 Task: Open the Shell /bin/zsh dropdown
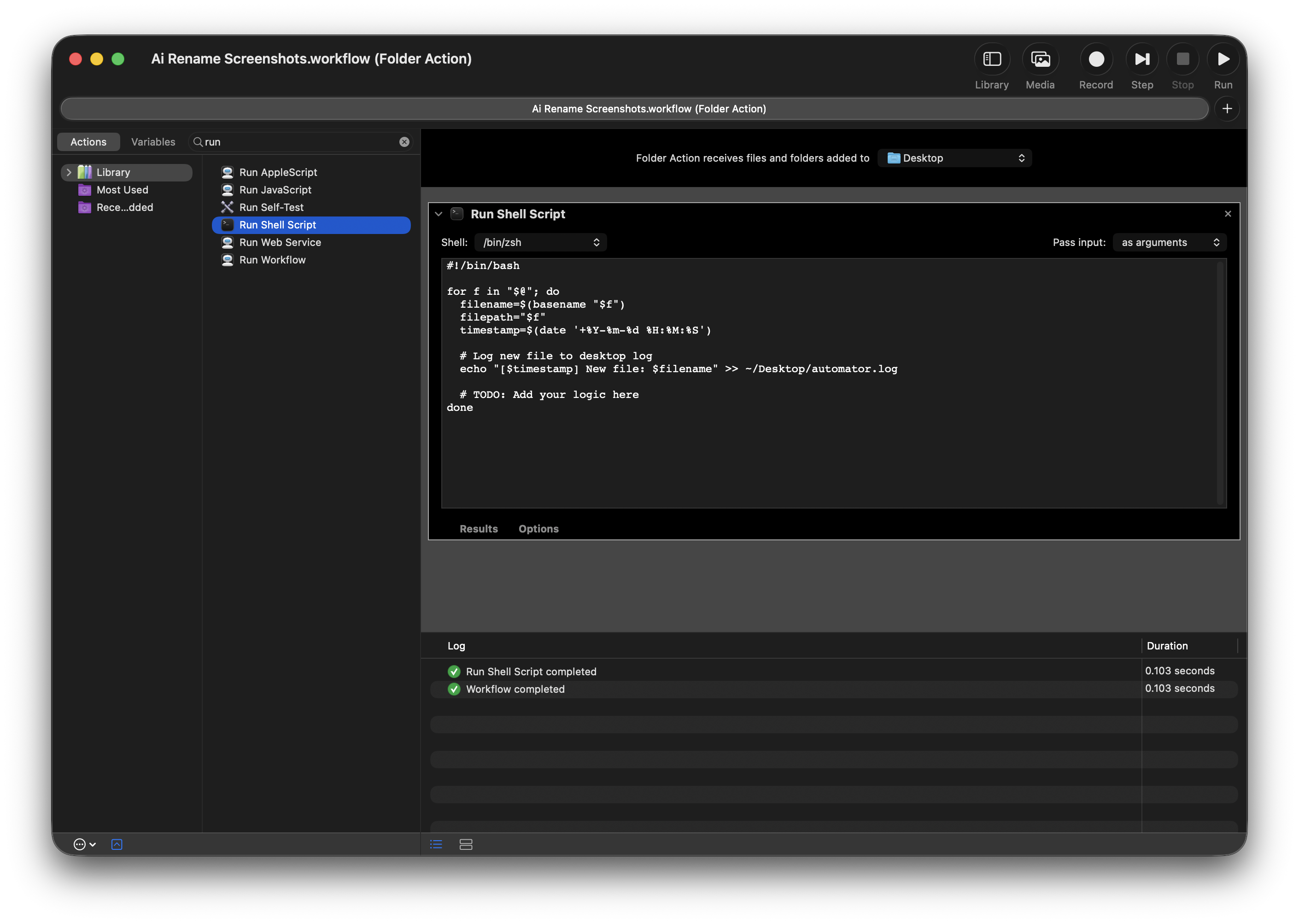click(x=539, y=242)
